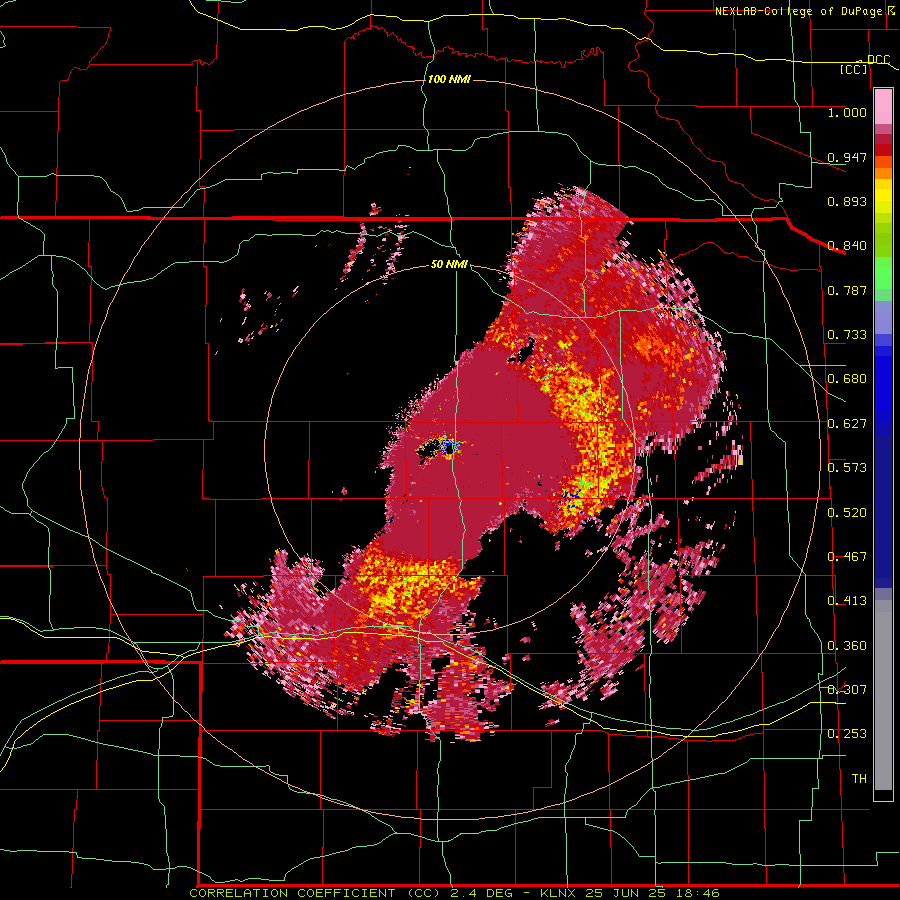Click the 25 JUN 25 date text
Screen dimensions: 900x900
click(625, 893)
